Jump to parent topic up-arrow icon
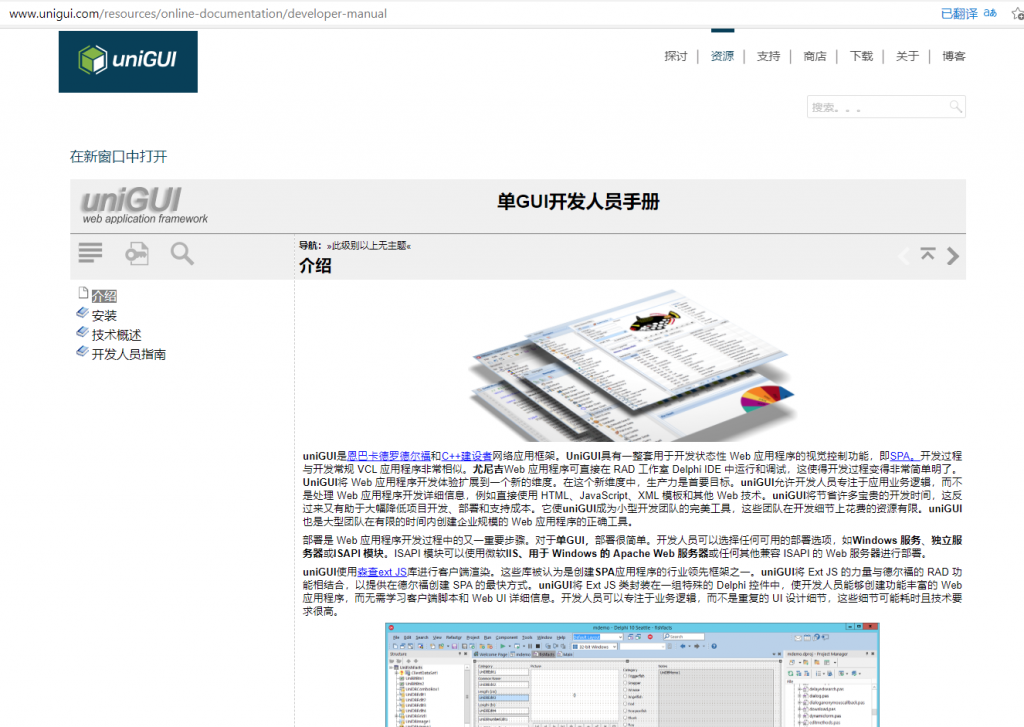The image size is (1024, 727). (x=928, y=255)
